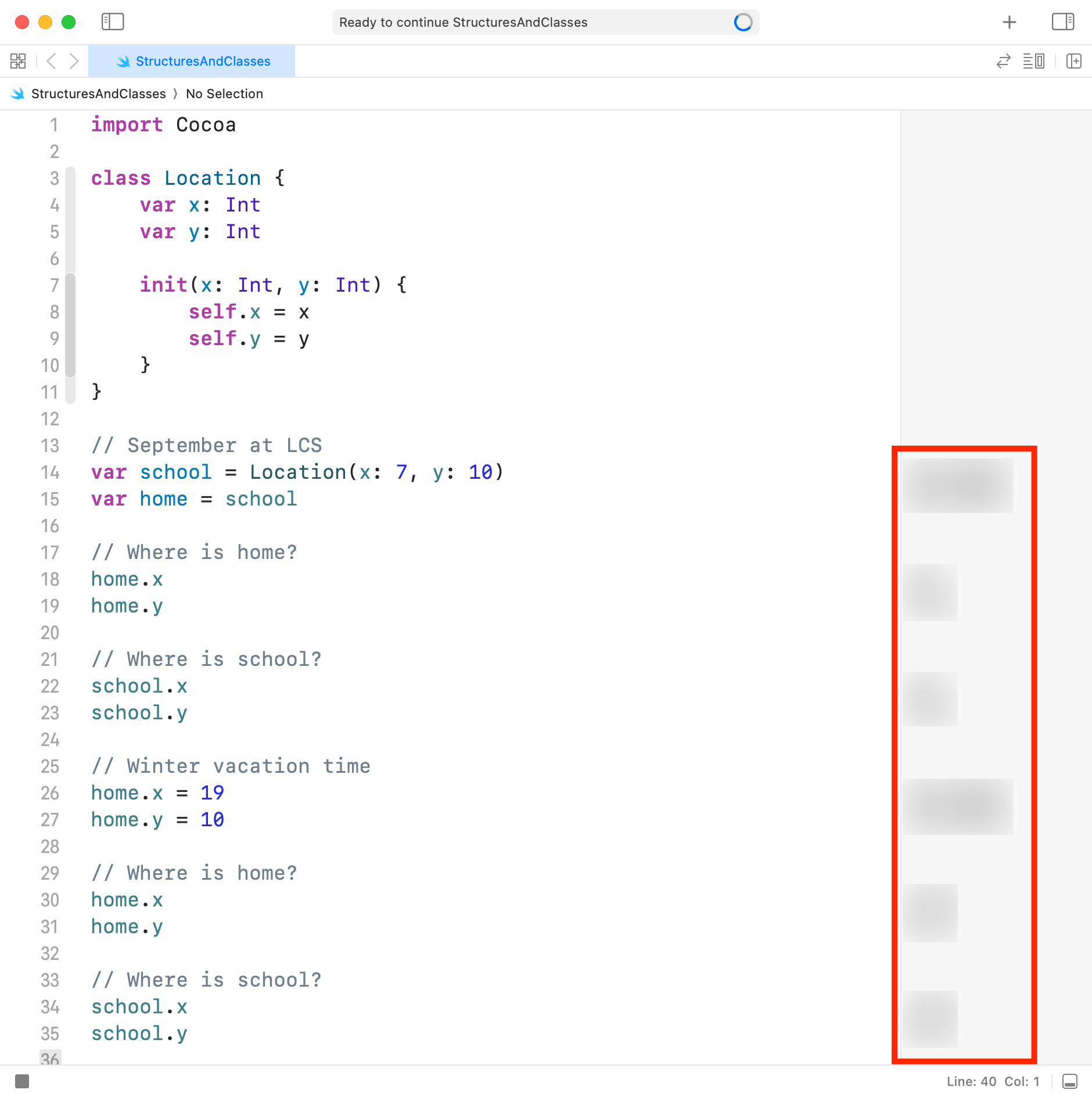Collapse the init method fold ribbon
Screen dimensions: 1092x1097
click(70, 320)
